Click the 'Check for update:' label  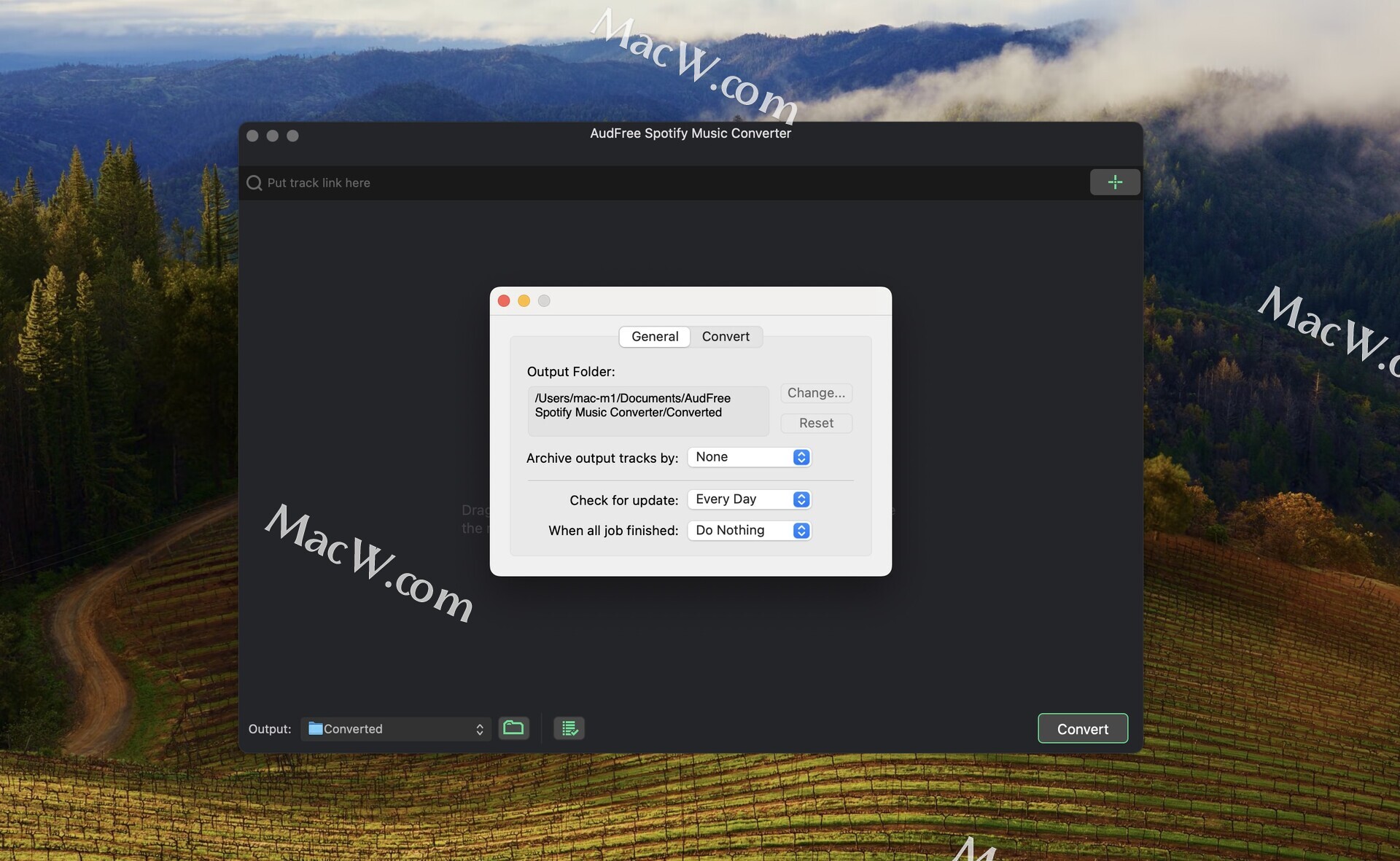(624, 500)
